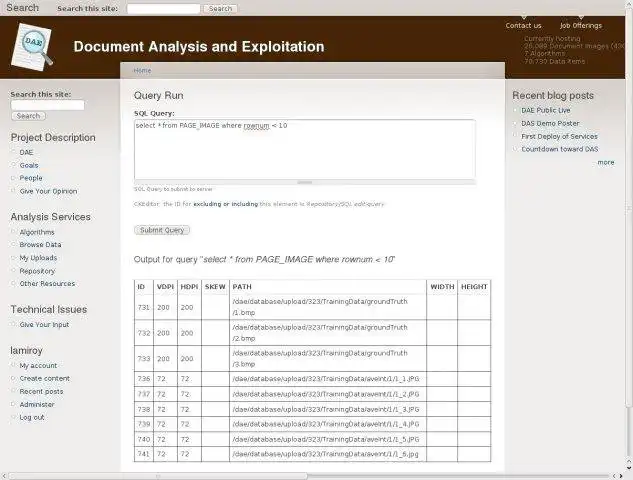The height and width of the screenshot is (480, 633).
Task: Click the sidebar Search button
Action: [x=28, y=116]
